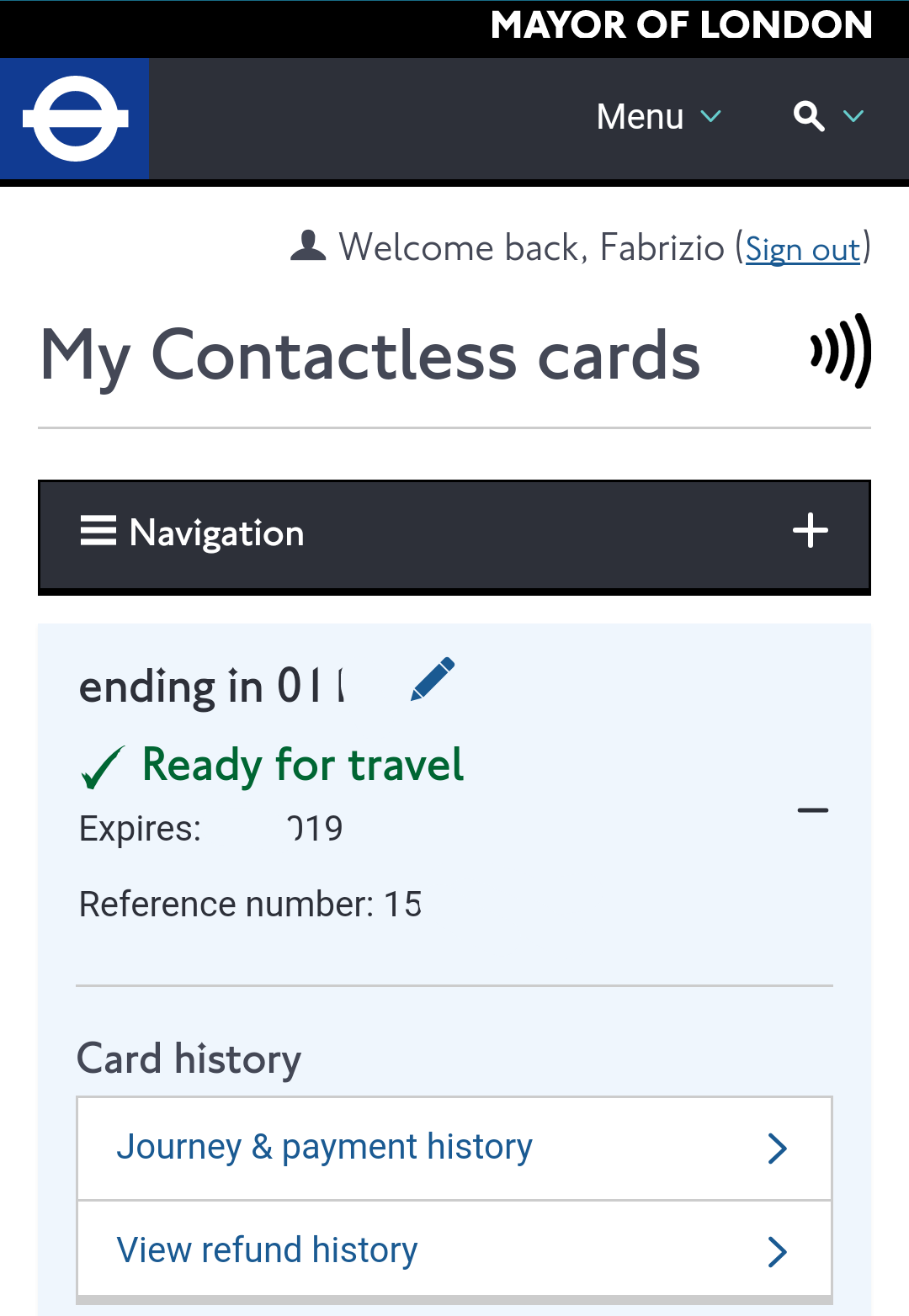Click the user profile silhouette icon
Screen dimensions: 909x1316
pos(308,247)
